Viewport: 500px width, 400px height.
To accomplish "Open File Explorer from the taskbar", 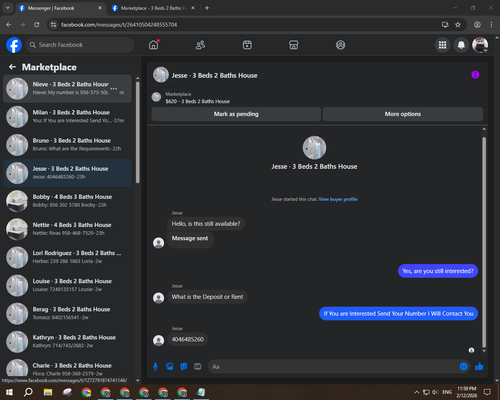I will pyautogui.click(x=48, y=392).
